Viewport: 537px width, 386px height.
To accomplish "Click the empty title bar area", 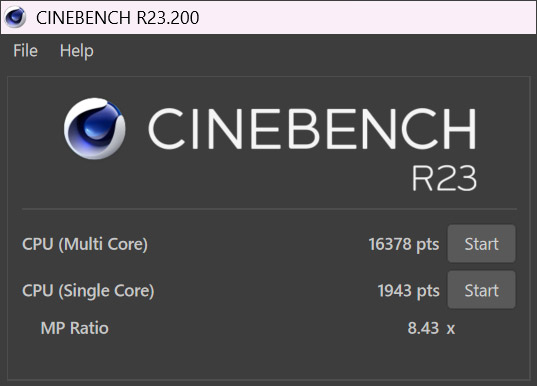I will point(366,17).
